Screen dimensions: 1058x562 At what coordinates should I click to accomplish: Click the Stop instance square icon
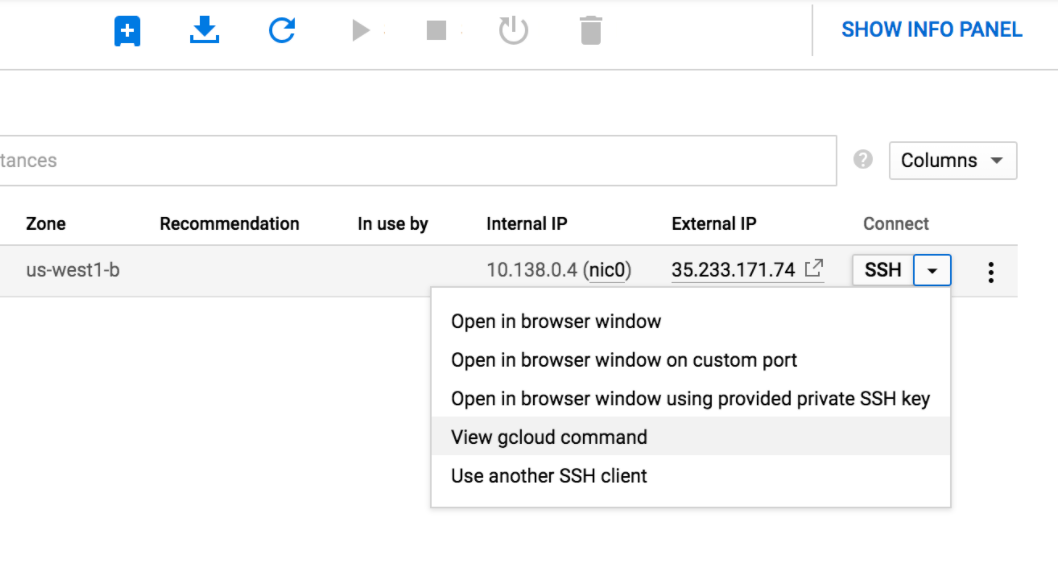436,31
